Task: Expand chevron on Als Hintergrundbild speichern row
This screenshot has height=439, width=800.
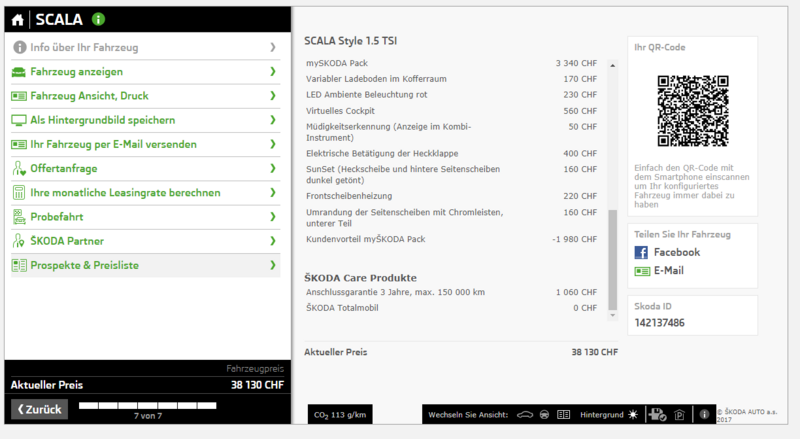Action: [273, 120]
